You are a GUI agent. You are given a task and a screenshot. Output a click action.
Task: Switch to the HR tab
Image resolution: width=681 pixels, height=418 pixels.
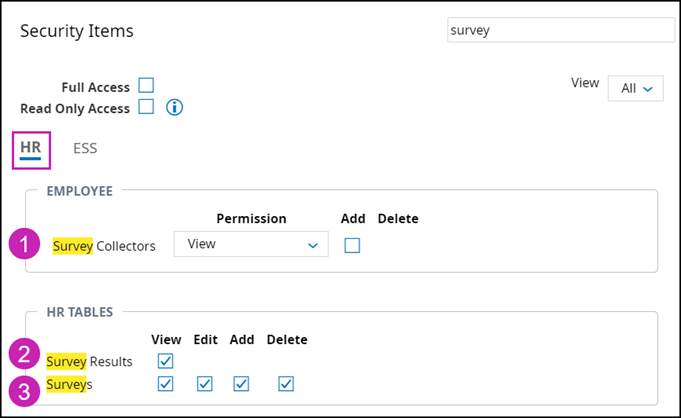31,148
